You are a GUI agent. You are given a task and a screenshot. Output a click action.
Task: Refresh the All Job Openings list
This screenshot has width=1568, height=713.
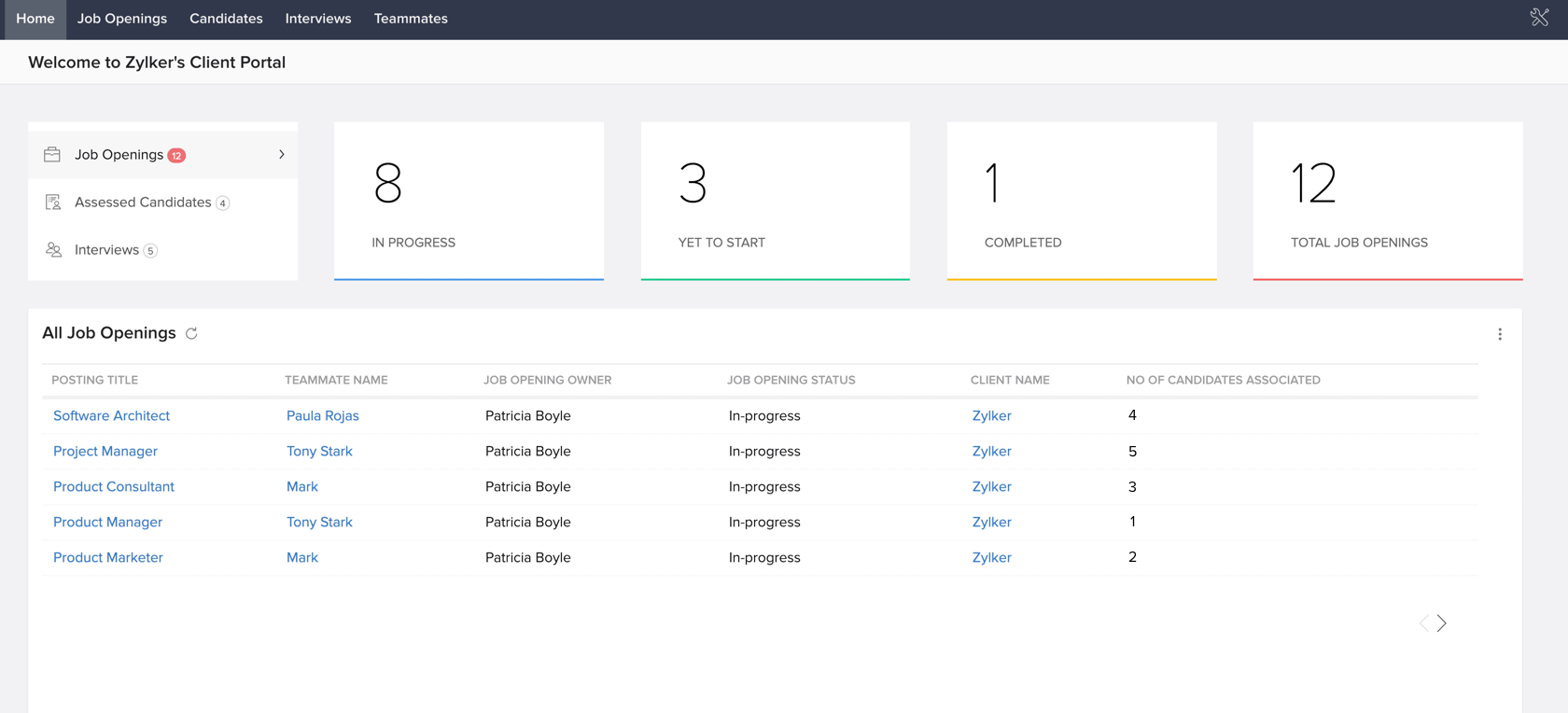pyautogui.click(x=191, y=334)
